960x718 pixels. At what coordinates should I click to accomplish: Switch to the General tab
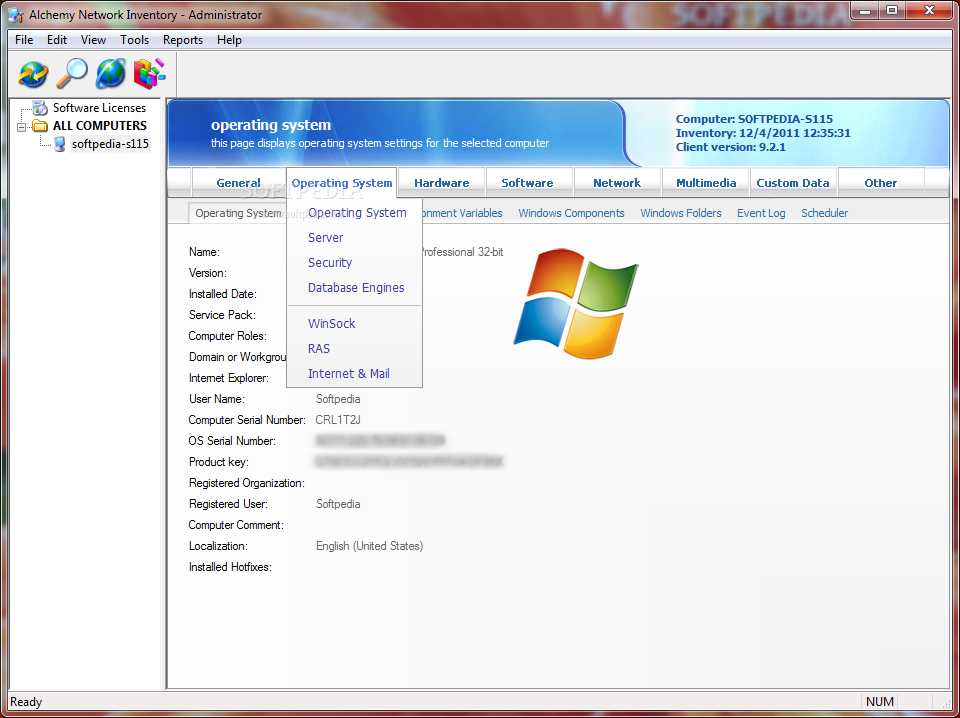click(x=239, y=182)
